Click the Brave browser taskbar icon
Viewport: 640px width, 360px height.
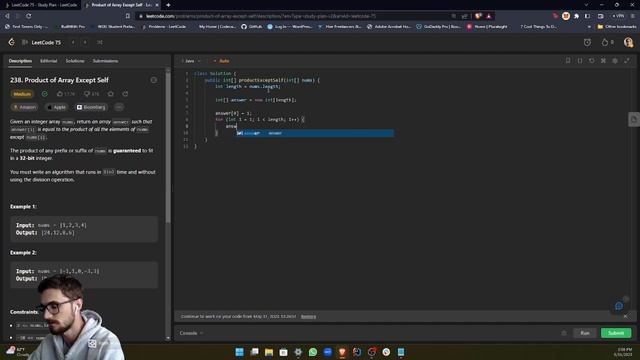coord(342,352)
